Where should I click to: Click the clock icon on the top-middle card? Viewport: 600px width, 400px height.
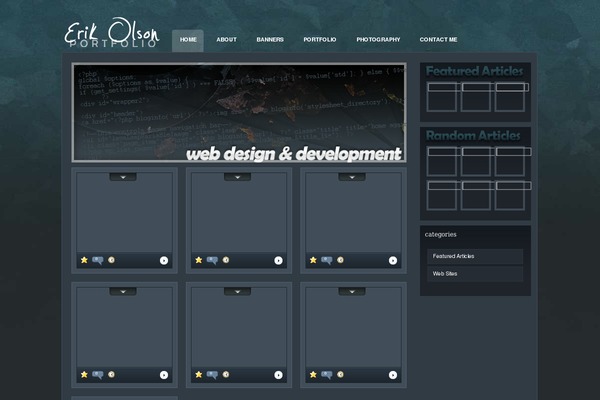[x=226, y=260]
